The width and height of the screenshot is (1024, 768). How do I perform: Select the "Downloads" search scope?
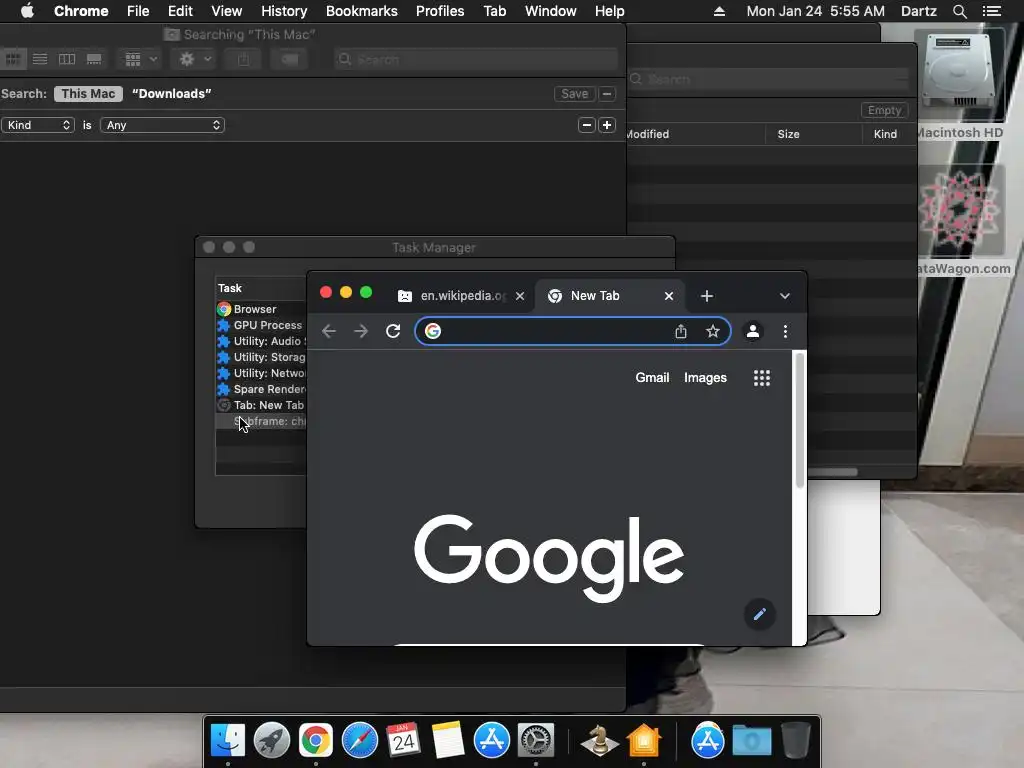pyautogui.click(x=172, y=93)
